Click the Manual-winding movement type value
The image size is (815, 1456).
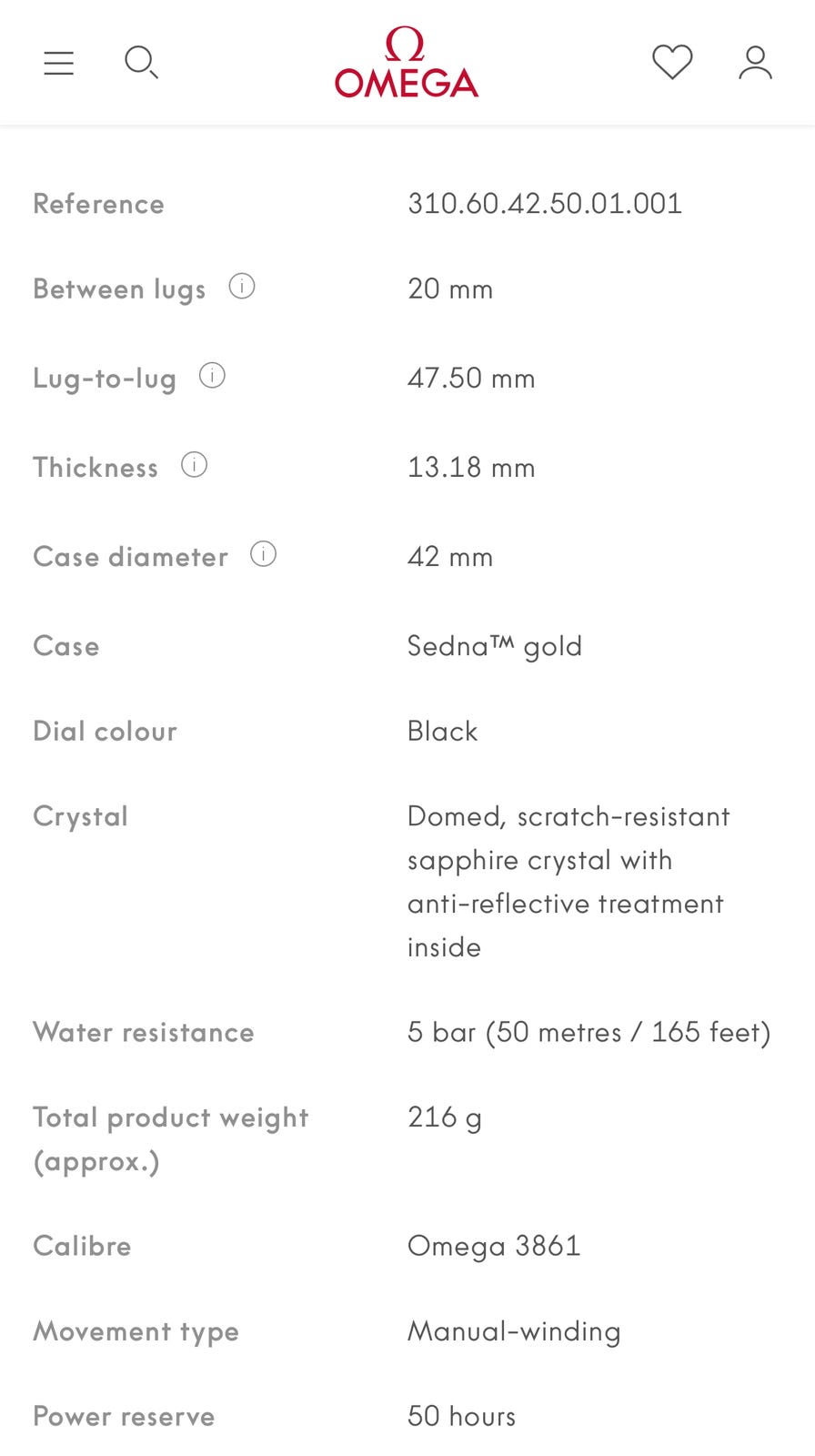click(x=514, y=1331)
